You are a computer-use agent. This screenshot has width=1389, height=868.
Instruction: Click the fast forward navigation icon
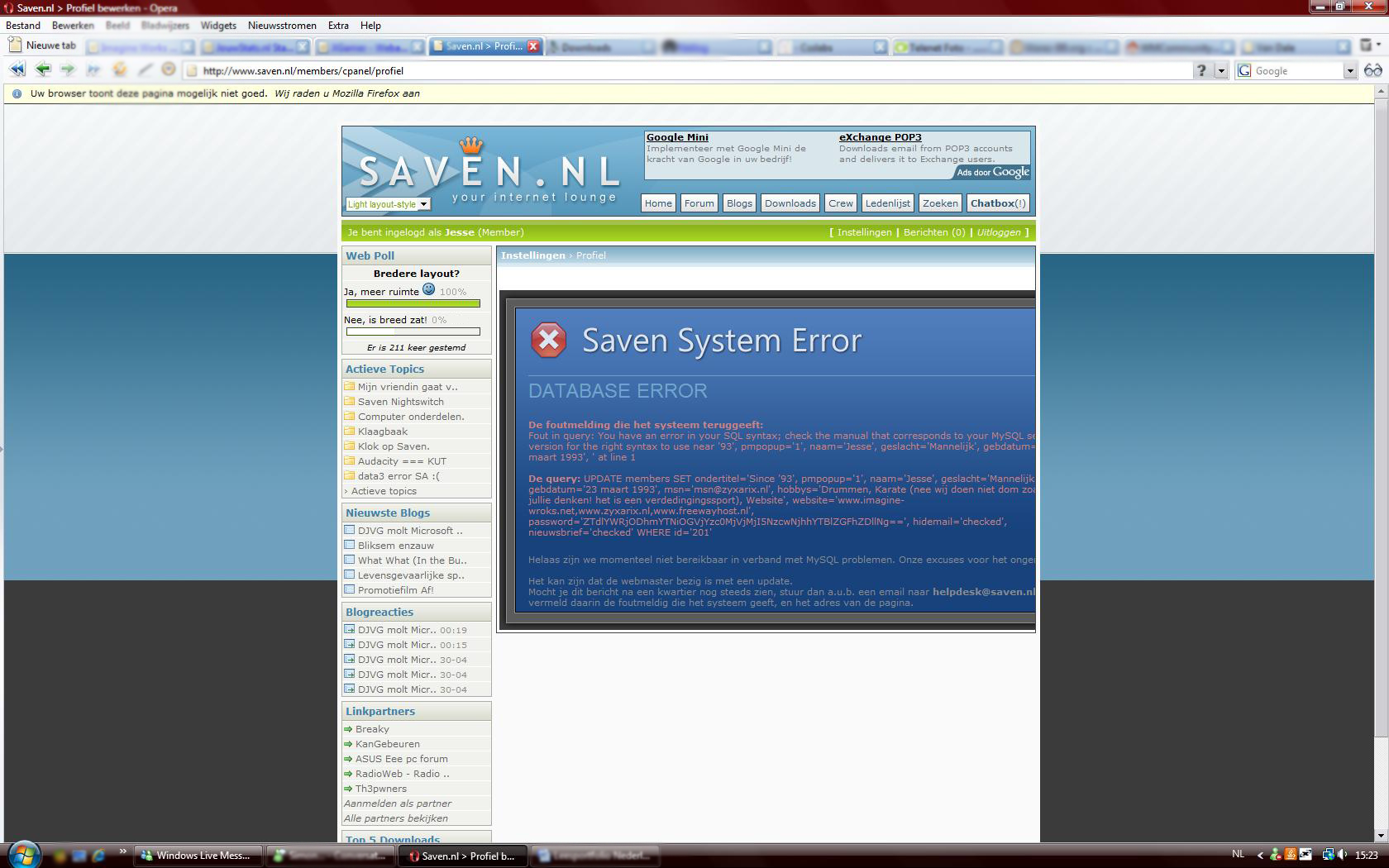pos(93,70)
